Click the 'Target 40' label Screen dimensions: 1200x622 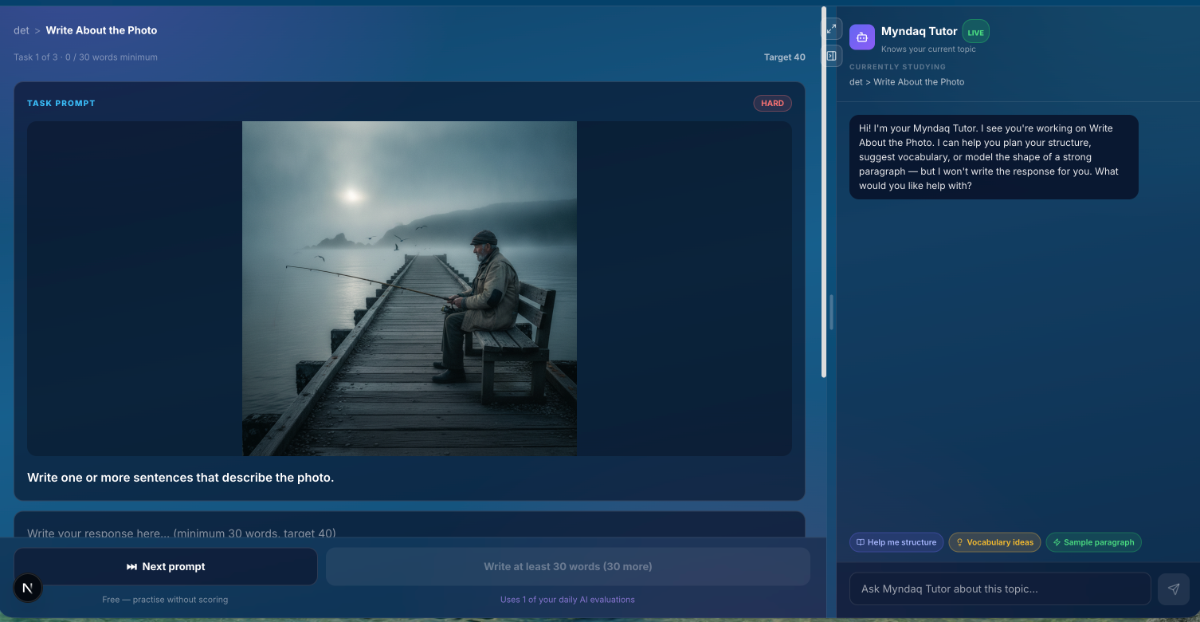tap(784, 57)
